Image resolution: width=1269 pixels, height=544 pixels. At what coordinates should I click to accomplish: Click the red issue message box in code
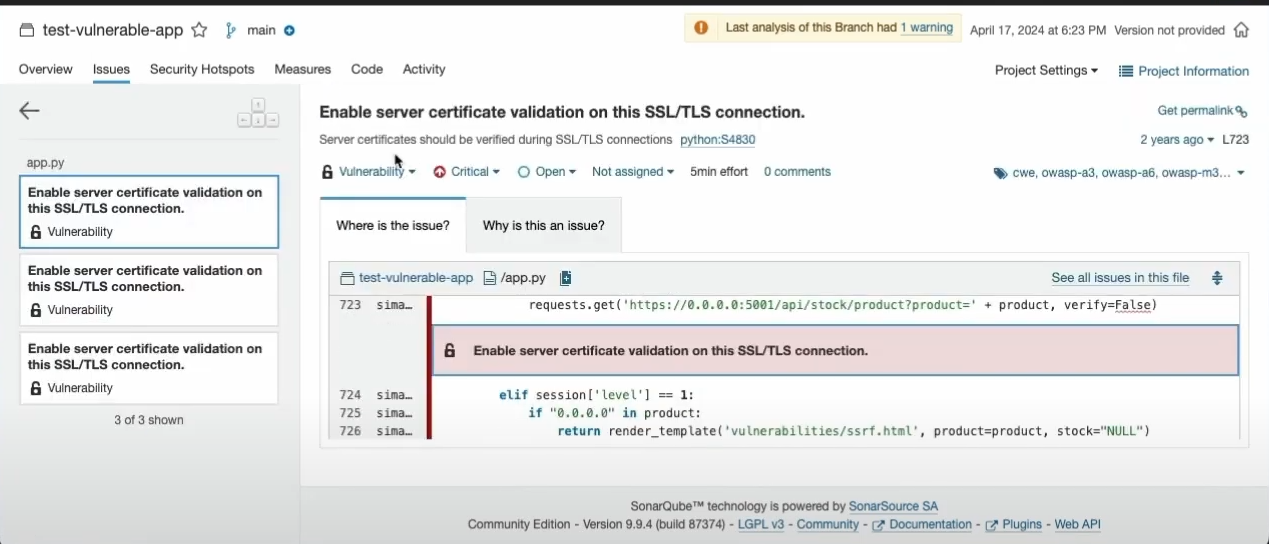coord(835,351)
